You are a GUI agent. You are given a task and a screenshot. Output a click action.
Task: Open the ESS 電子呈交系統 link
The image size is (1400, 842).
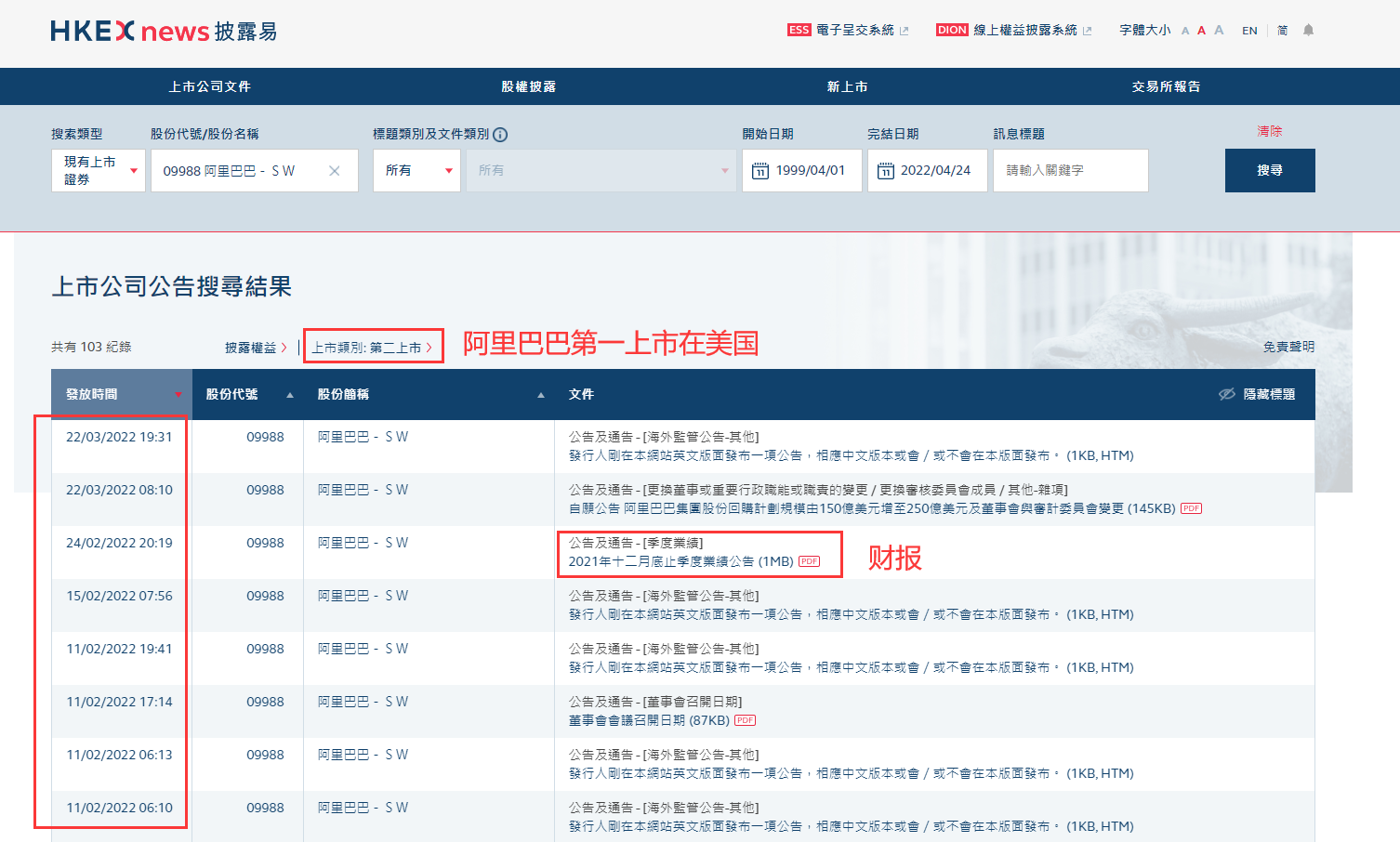tap(848, 30)
